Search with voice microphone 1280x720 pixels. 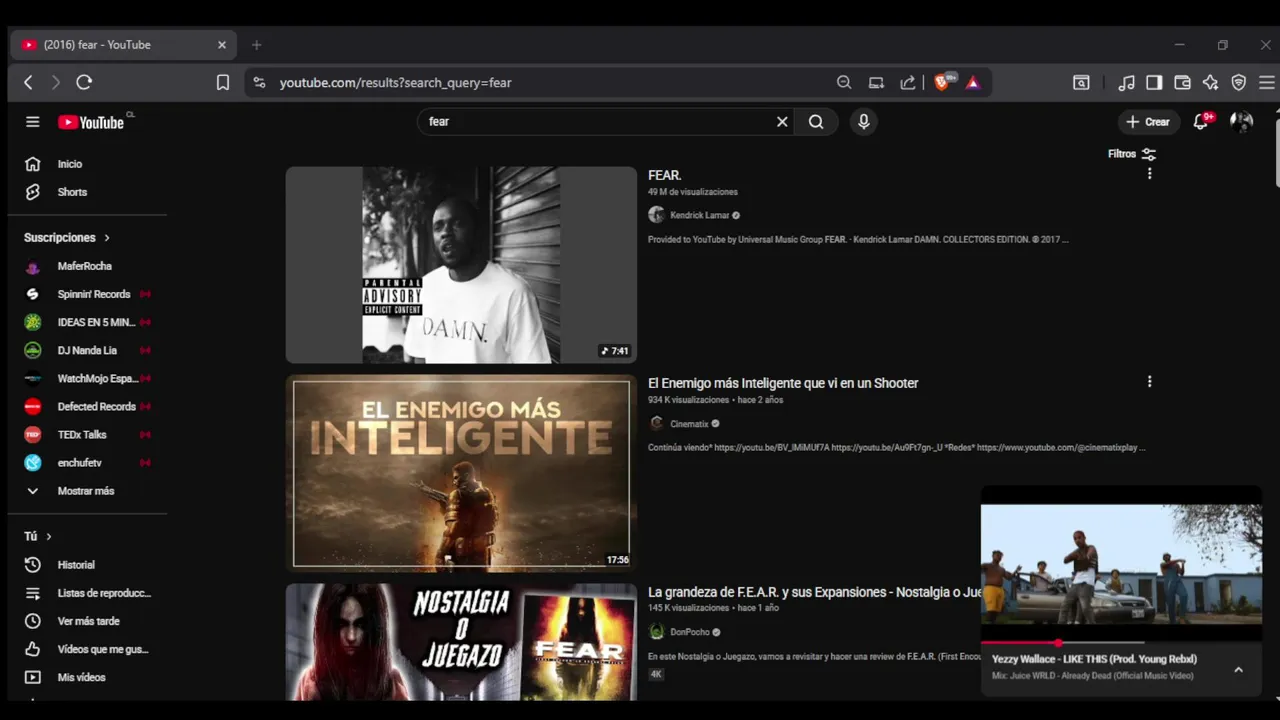pos(864,122)
